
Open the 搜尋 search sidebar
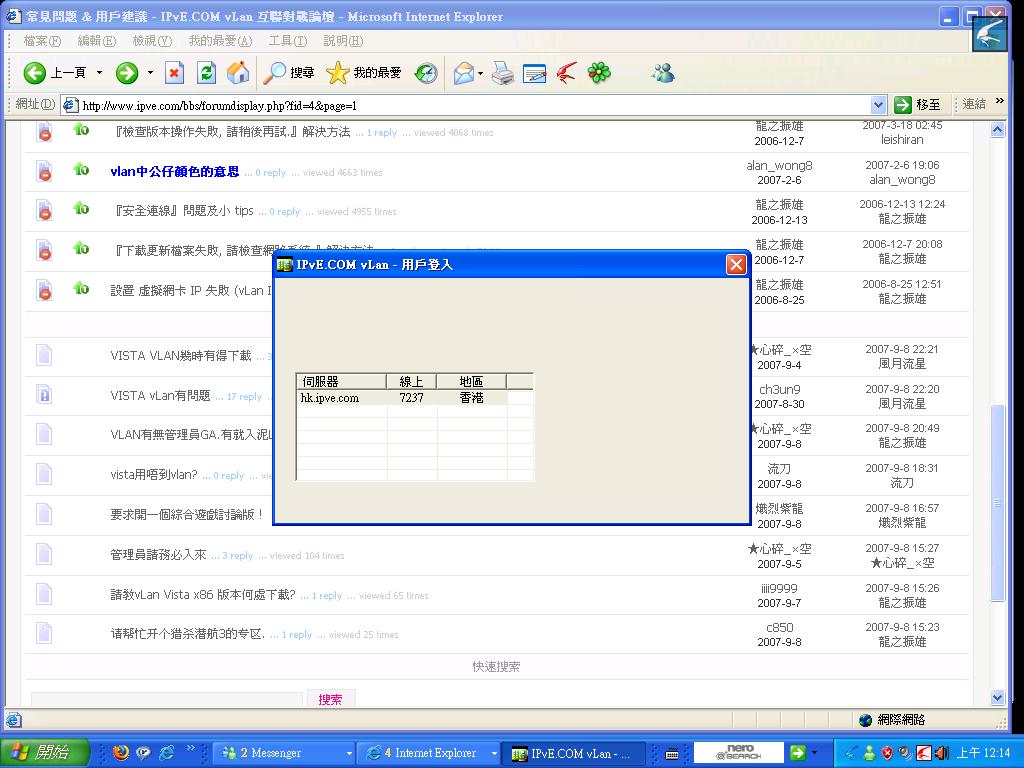[290, 73]
